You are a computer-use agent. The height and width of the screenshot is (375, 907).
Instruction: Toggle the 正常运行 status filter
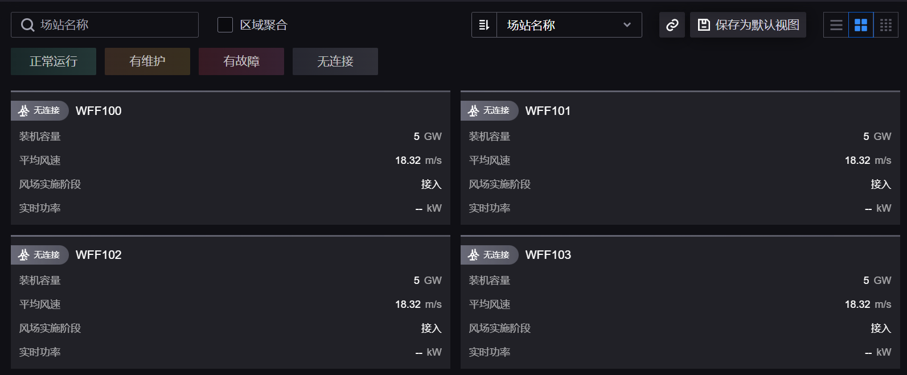click(53, 61)
